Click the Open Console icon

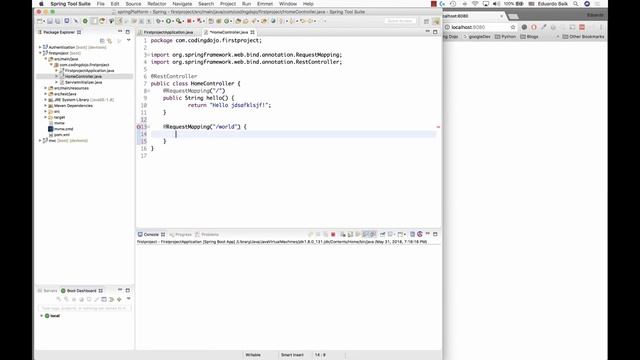pos(402,234)
